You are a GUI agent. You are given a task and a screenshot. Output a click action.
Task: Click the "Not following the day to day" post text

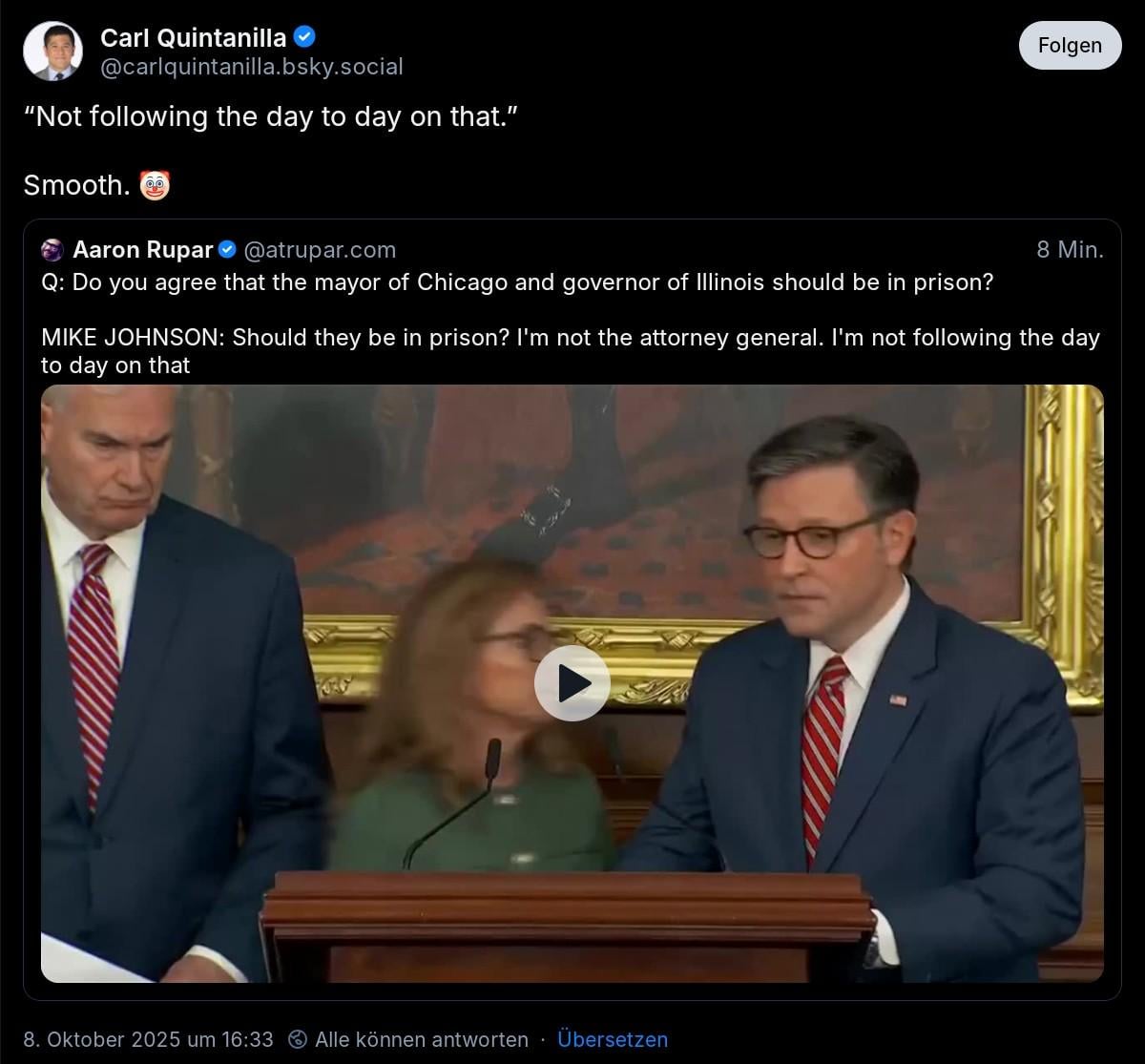click(270, 116)
